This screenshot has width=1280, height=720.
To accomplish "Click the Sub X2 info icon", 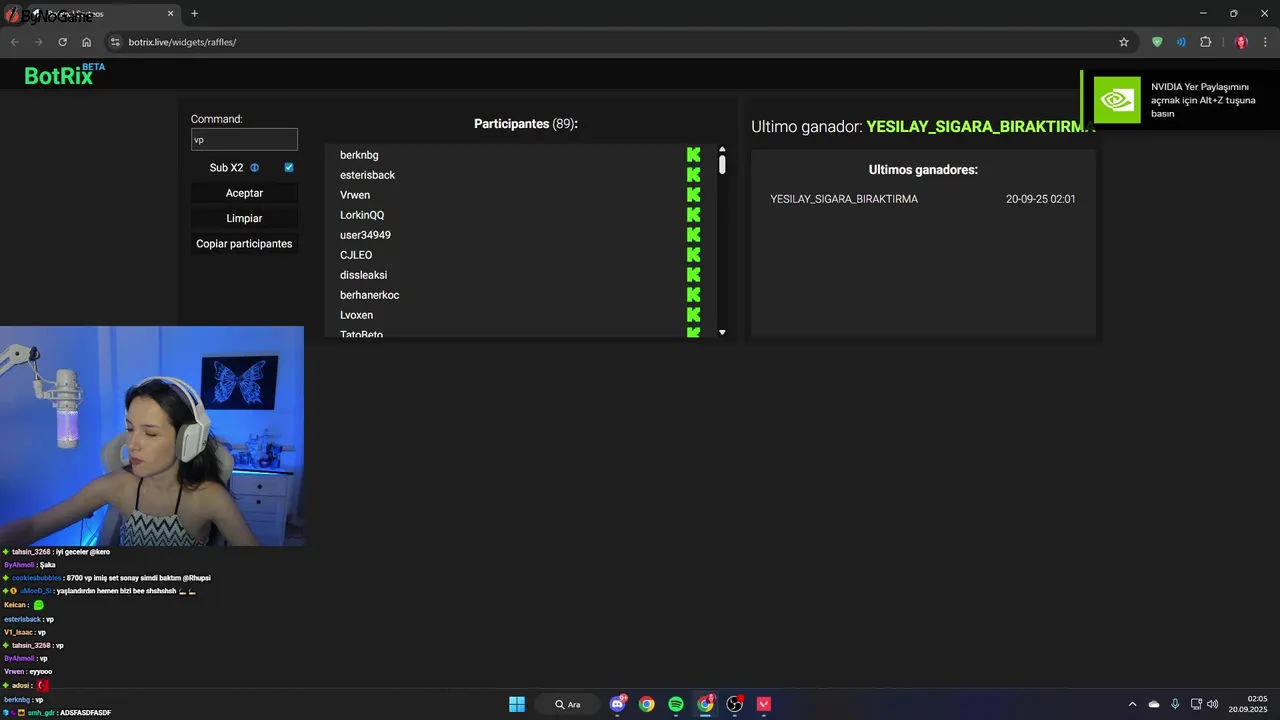I will [x=255, y=168].
